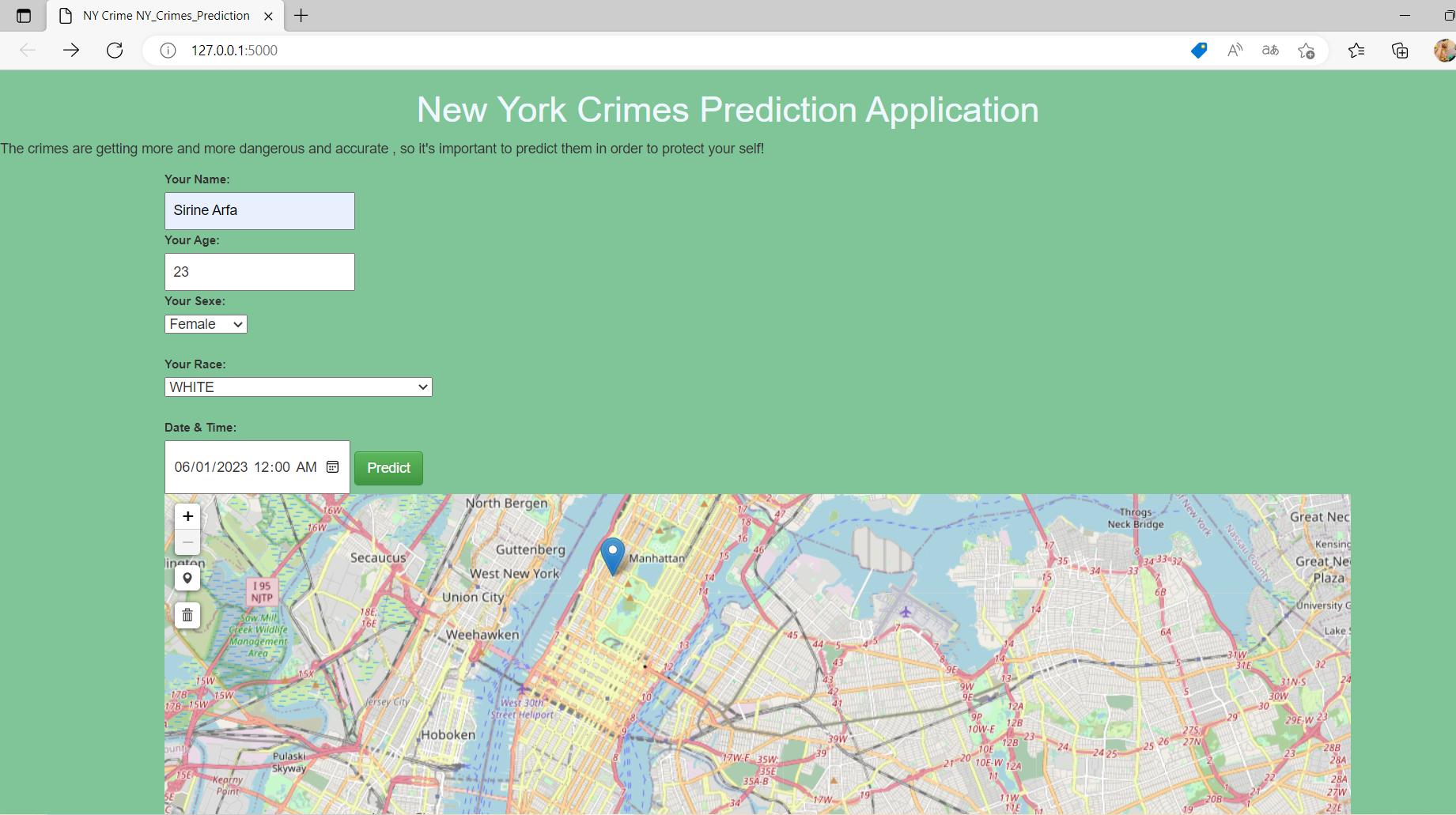Zoom out on the map

(187, 542)
